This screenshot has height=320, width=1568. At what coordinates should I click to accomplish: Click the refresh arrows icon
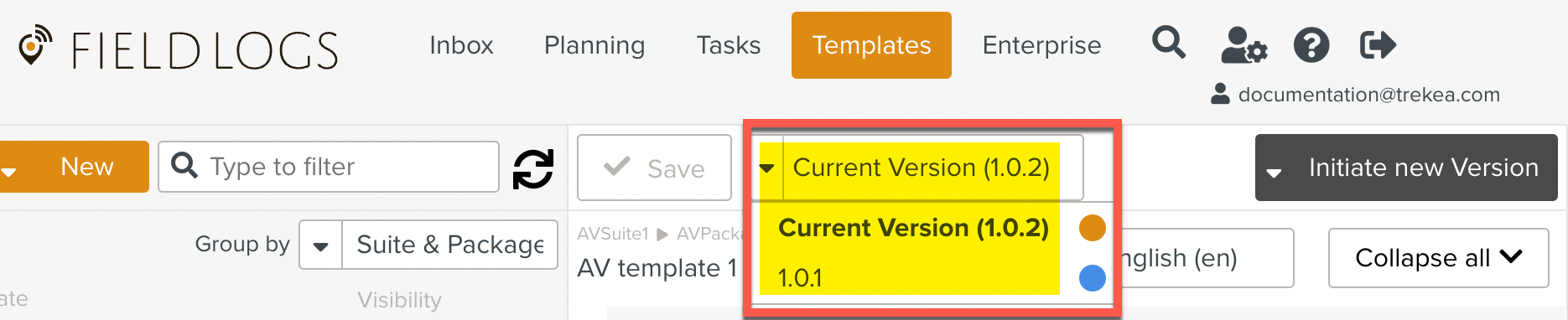[533, 168]
